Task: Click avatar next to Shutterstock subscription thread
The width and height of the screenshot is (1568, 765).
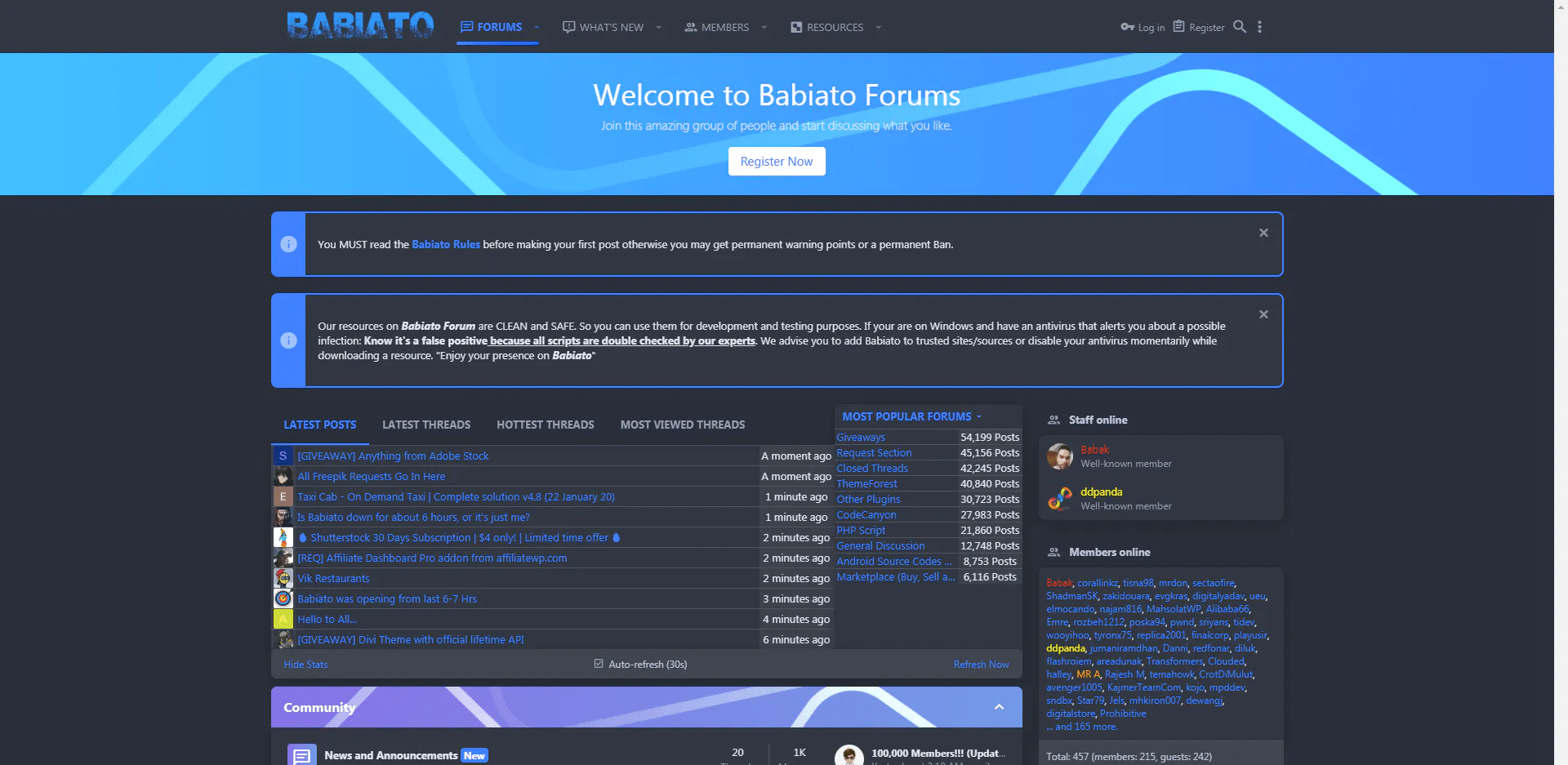Action: click(x=283, y=537)
